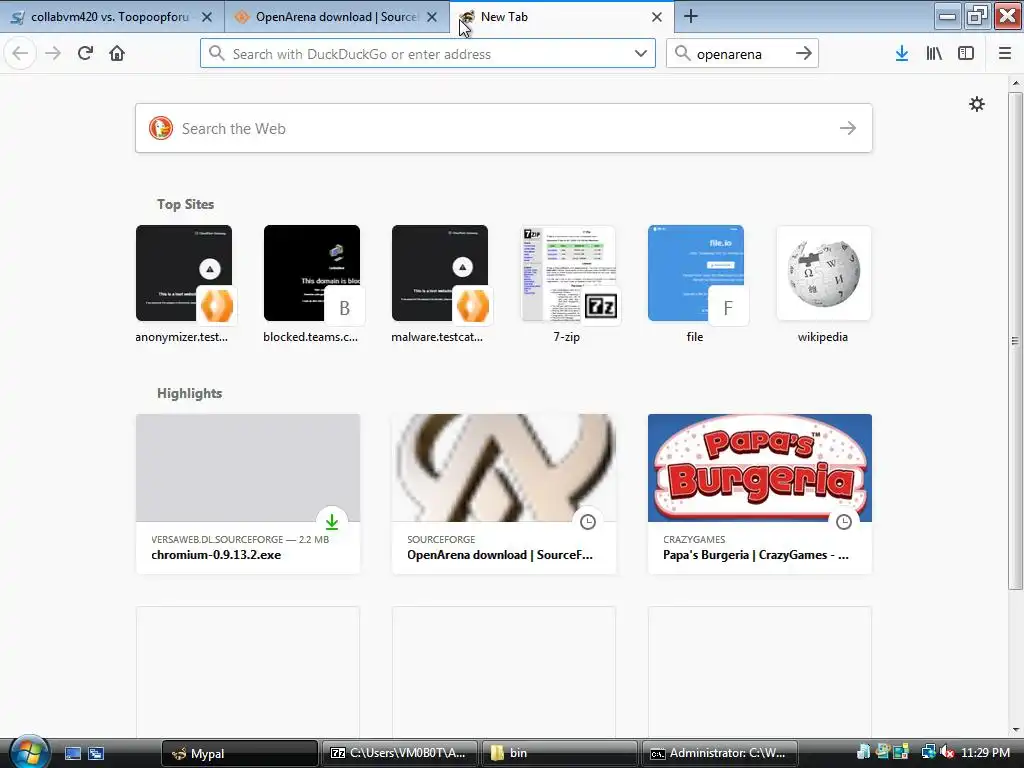Viewport: 1024px width, 768px height.
Task: Click the search bar magnifier icon
Action: click(682, 54)
